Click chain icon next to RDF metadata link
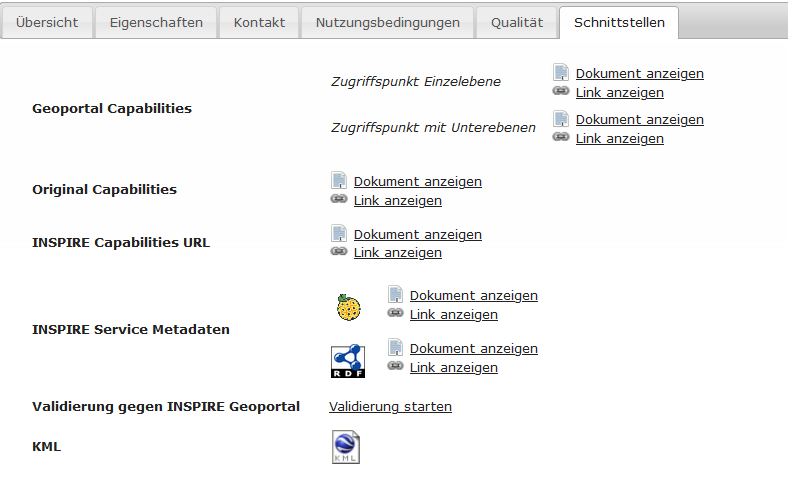This screenshot has width=788, height=480. point(395,366)
